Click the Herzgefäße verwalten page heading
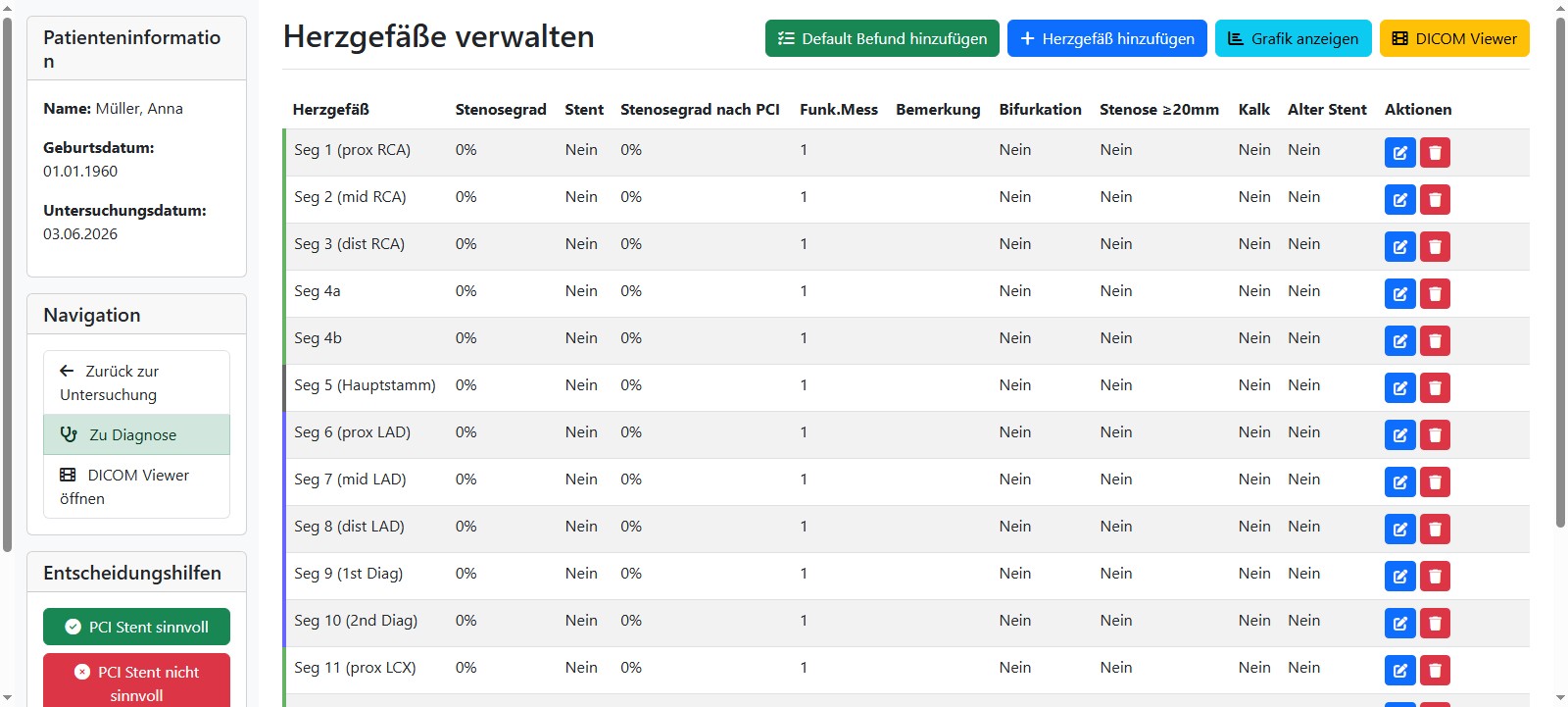Viewport: 1568px width, 707px height. tap(438, 37)
